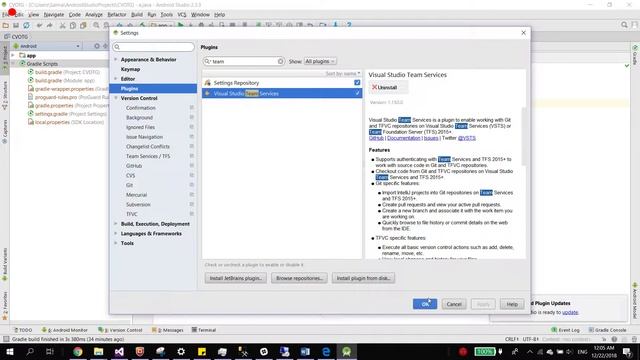Screen dimensions: 640x360
Task: Click the Browse repositories button
Action: pyautogui.click(x=299, y=278)
